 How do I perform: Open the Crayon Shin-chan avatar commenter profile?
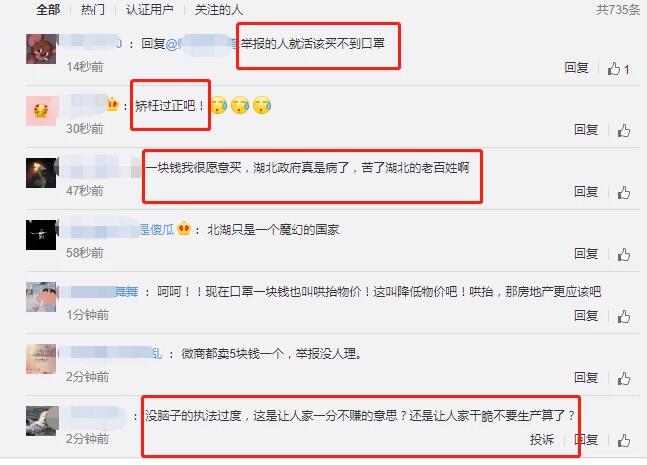click(x=41, y=297)
